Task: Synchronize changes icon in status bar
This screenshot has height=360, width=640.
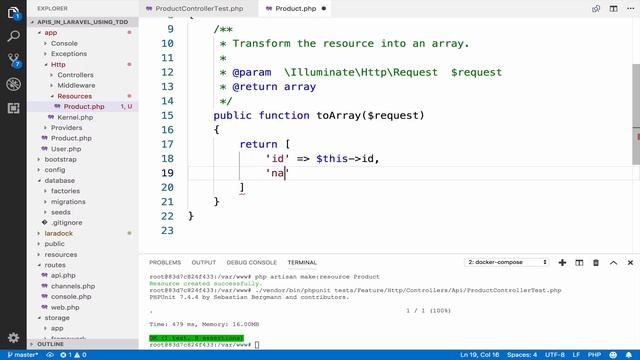Action: pos(50,355)
